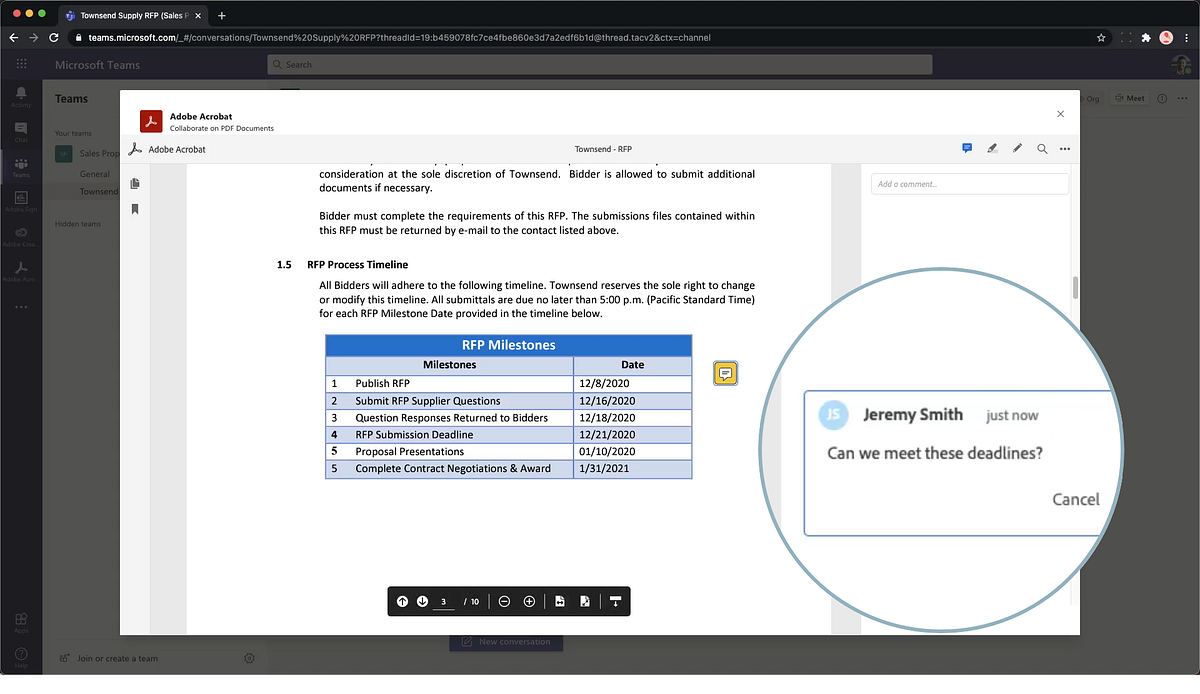Click the Acrobat viewer vertical scrollbar

pyautogui.click(x=1075, y=288)
